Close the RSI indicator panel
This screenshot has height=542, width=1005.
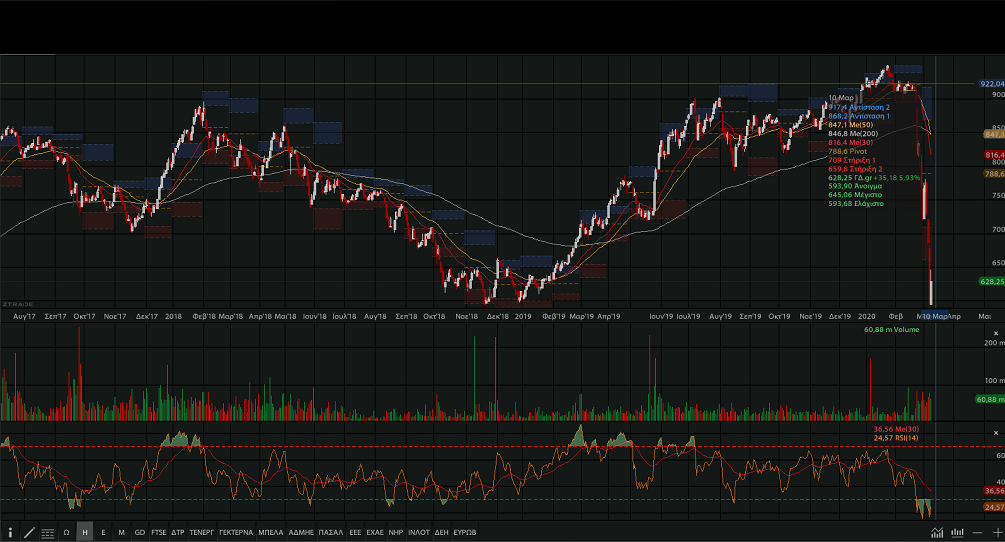click(x=995, y=433)
